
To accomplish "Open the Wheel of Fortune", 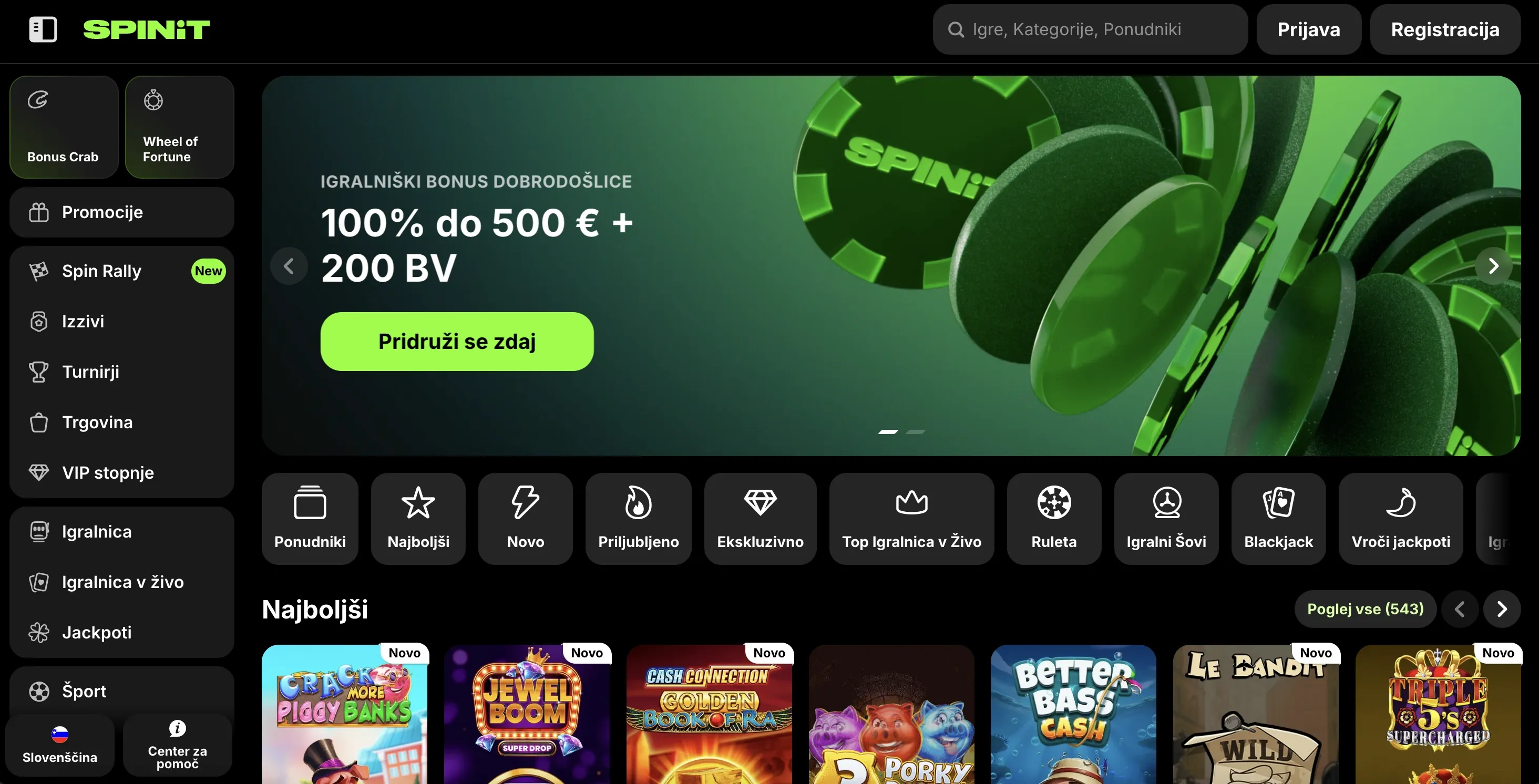I will [179, 127].
